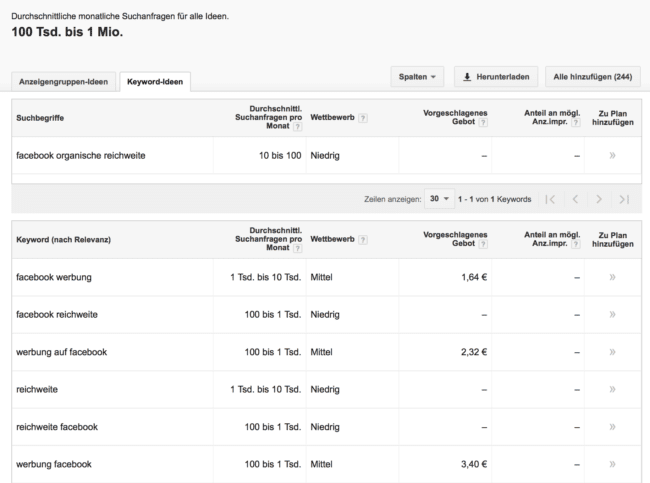Select keyword 'facebook werbung'

[54, 277]
